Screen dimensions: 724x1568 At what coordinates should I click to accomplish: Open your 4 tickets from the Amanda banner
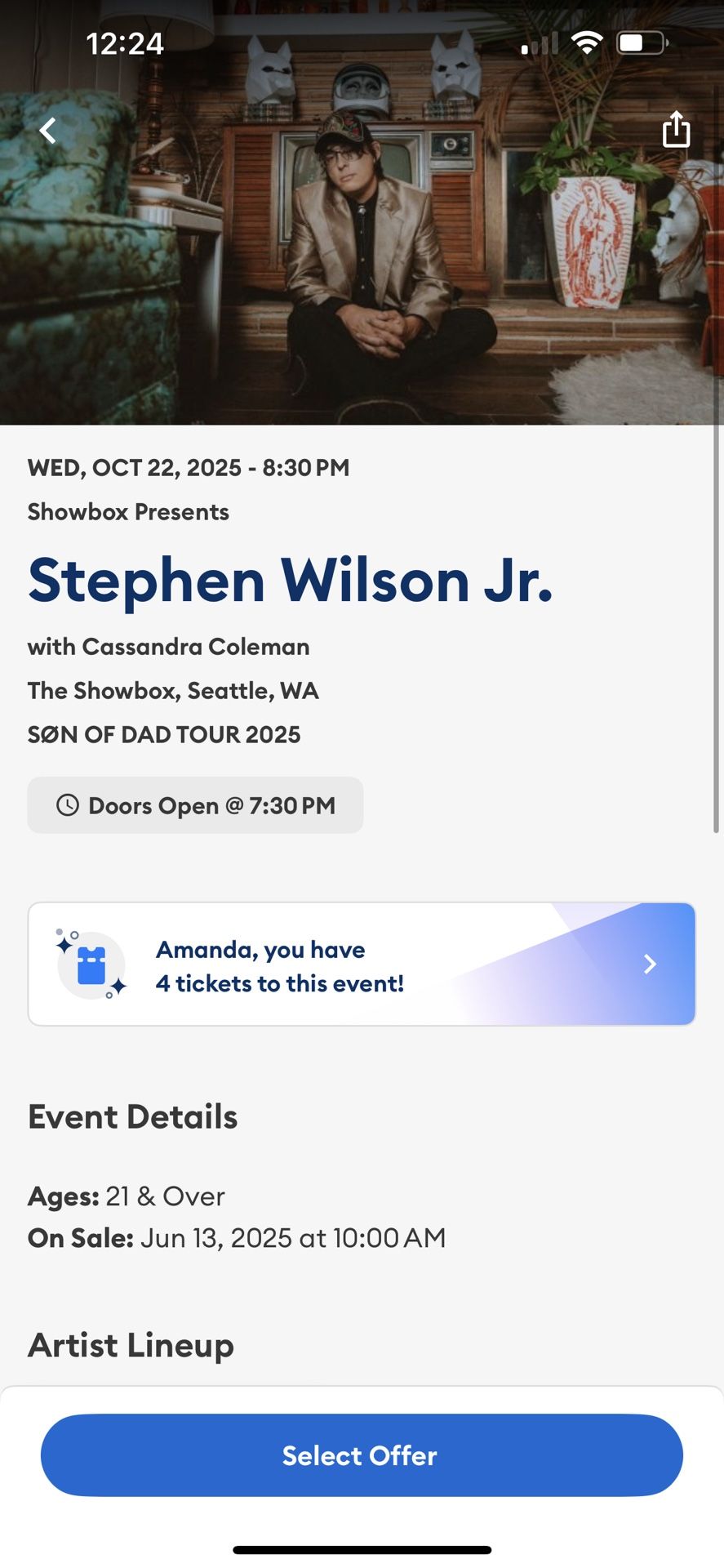pyautogui.click(x=362, y=964)
